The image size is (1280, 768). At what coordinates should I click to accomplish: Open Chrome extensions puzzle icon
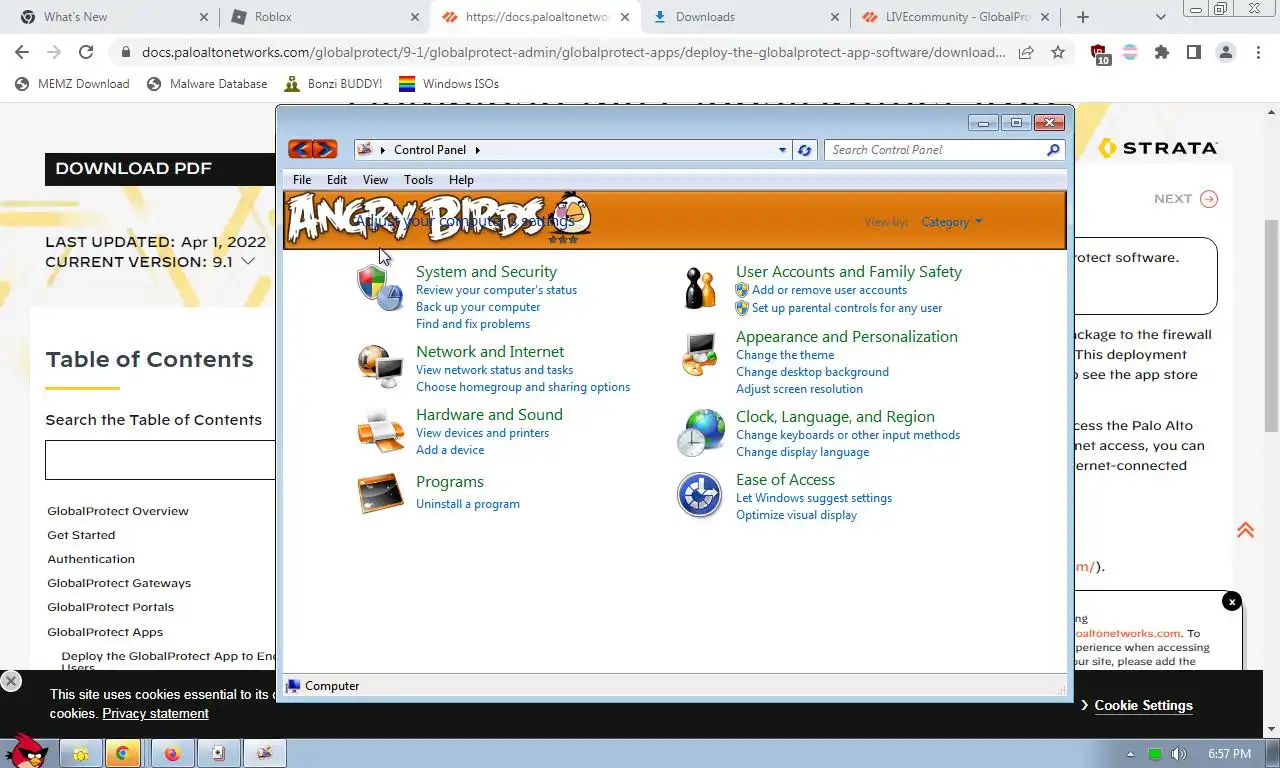[1162, 52]
